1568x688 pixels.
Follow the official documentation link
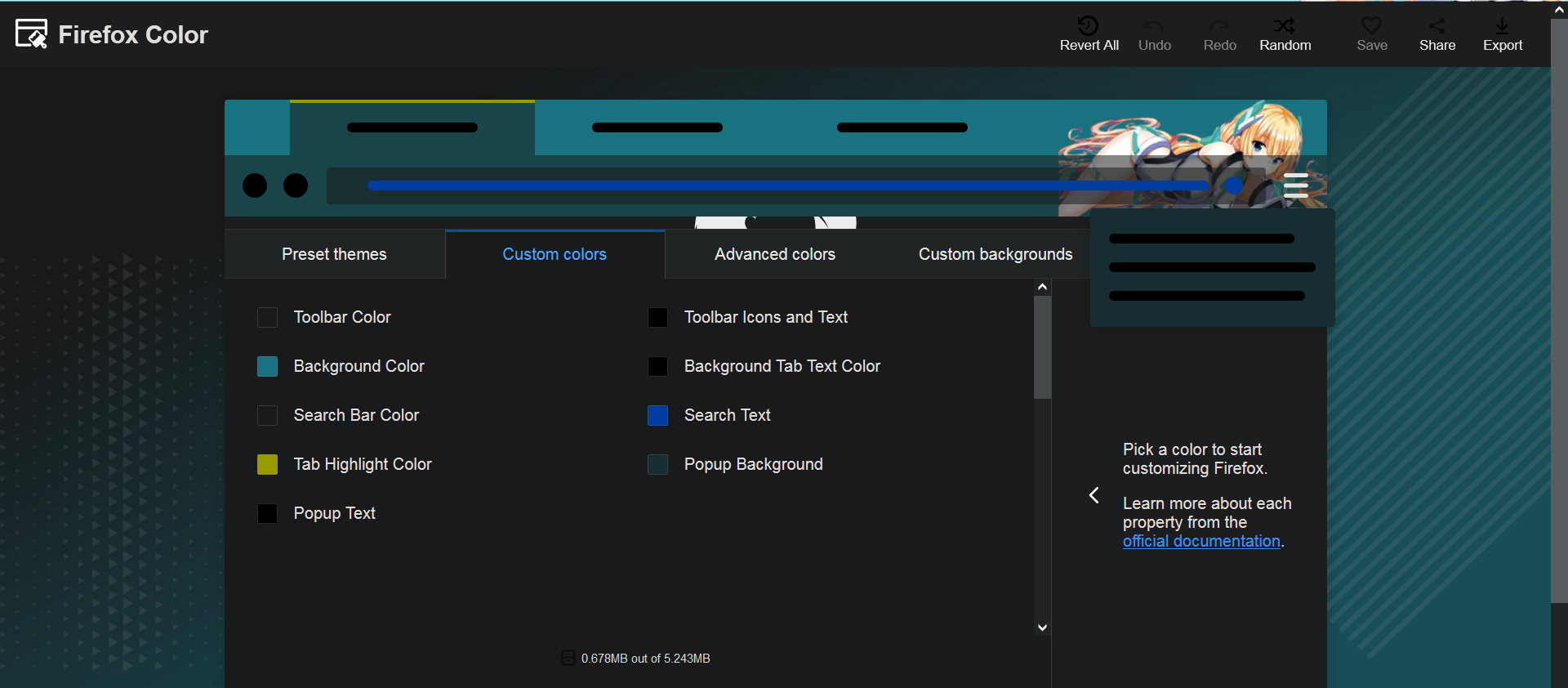click(1201, 541)
